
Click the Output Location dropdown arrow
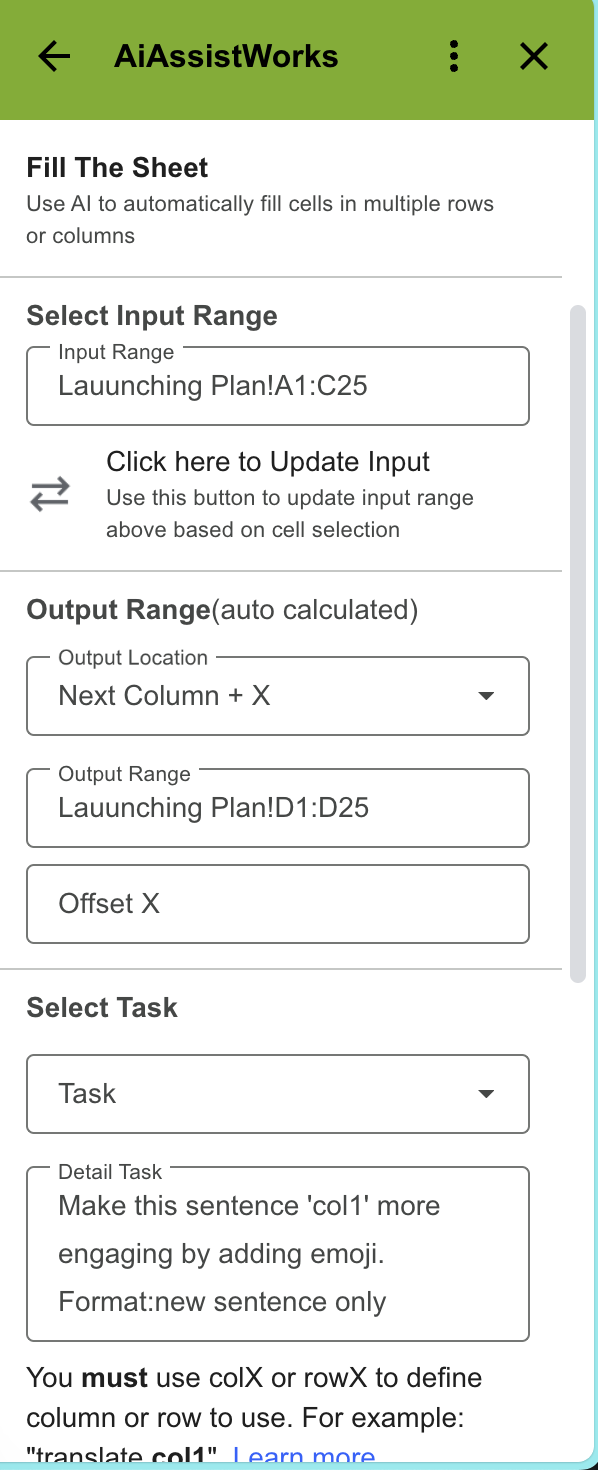(487, 695)
